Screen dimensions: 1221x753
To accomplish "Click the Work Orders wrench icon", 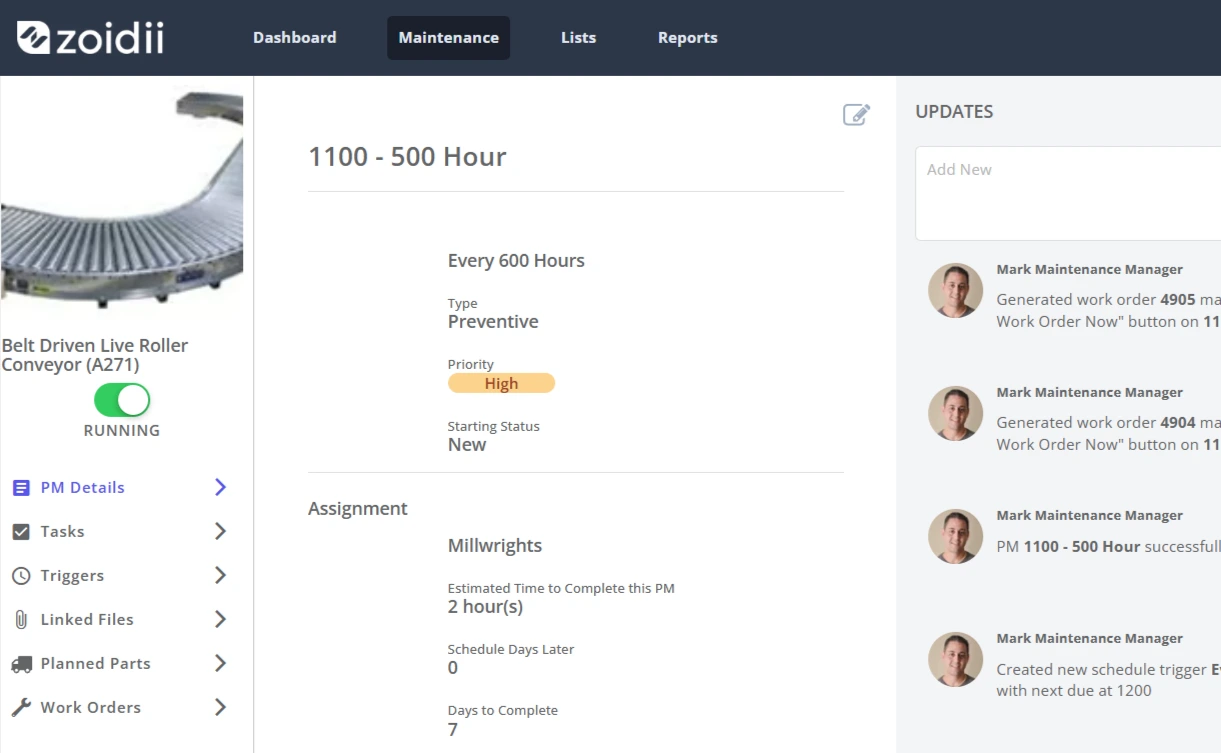I will (21, 708).
